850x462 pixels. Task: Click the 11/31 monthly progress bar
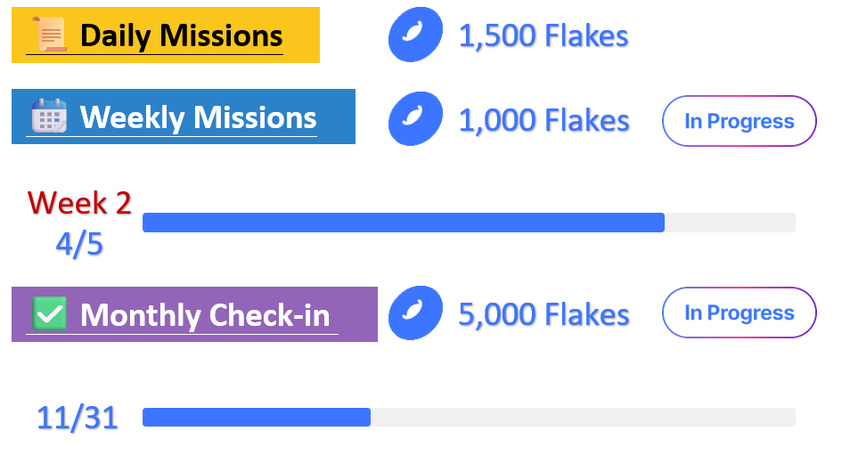click(x=469, y=417)
